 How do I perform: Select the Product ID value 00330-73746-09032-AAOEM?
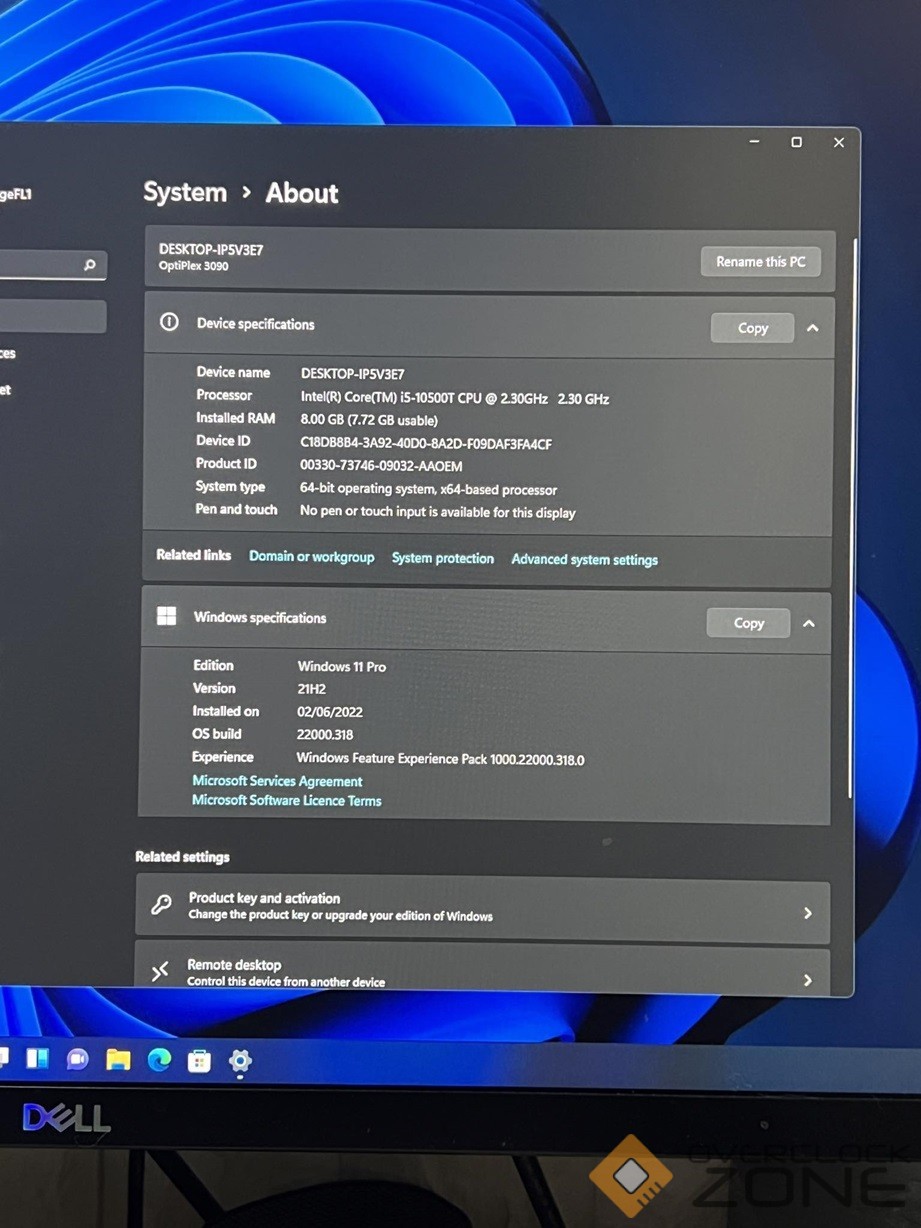click(x=381, y=466)
